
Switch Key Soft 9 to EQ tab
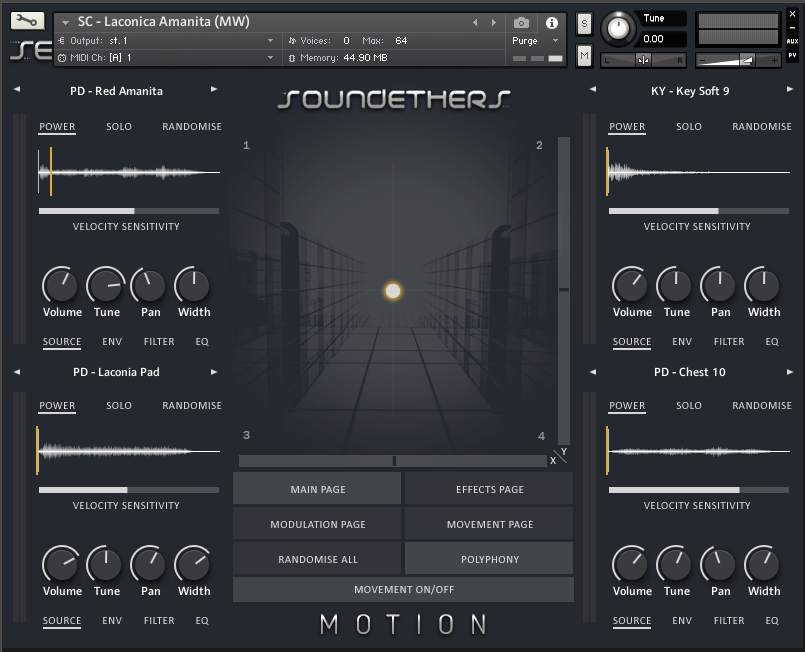(772, 341)
